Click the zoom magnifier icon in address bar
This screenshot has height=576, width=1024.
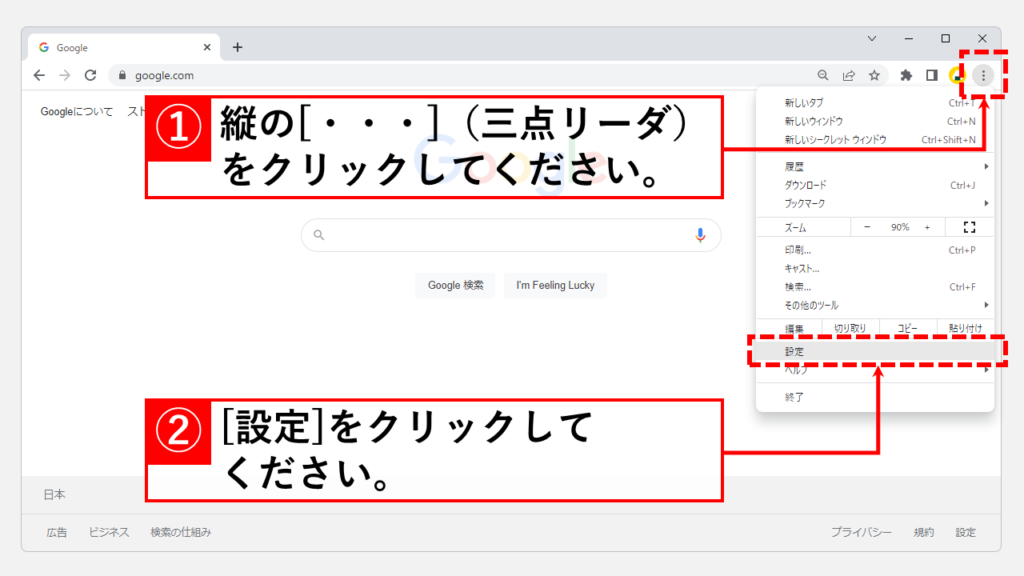click(x=823, y=75)
